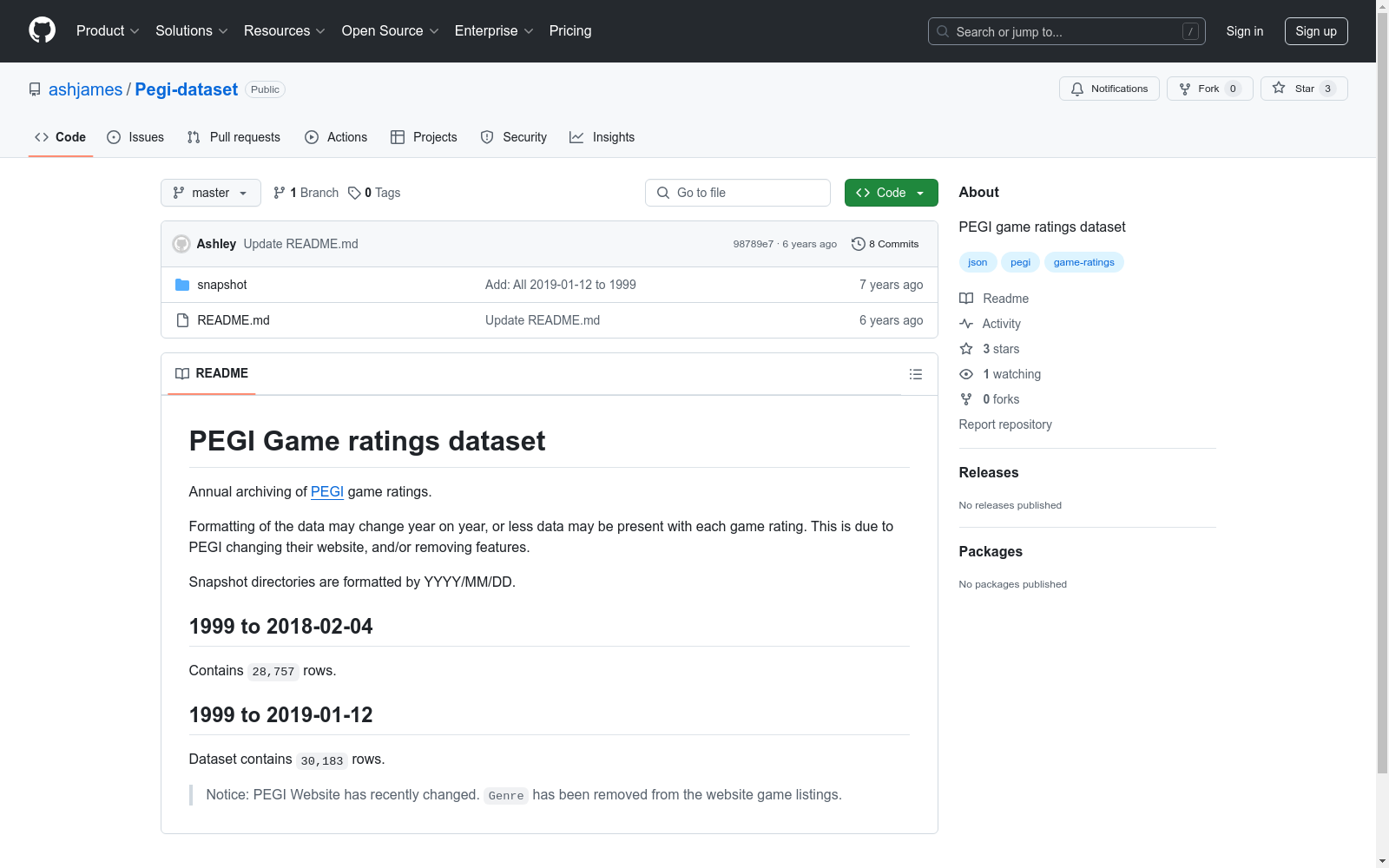1389x868 pixels.
Task: Click the game-ratings topic tag
Action: pyautogui.click(x=1084, y=262)
